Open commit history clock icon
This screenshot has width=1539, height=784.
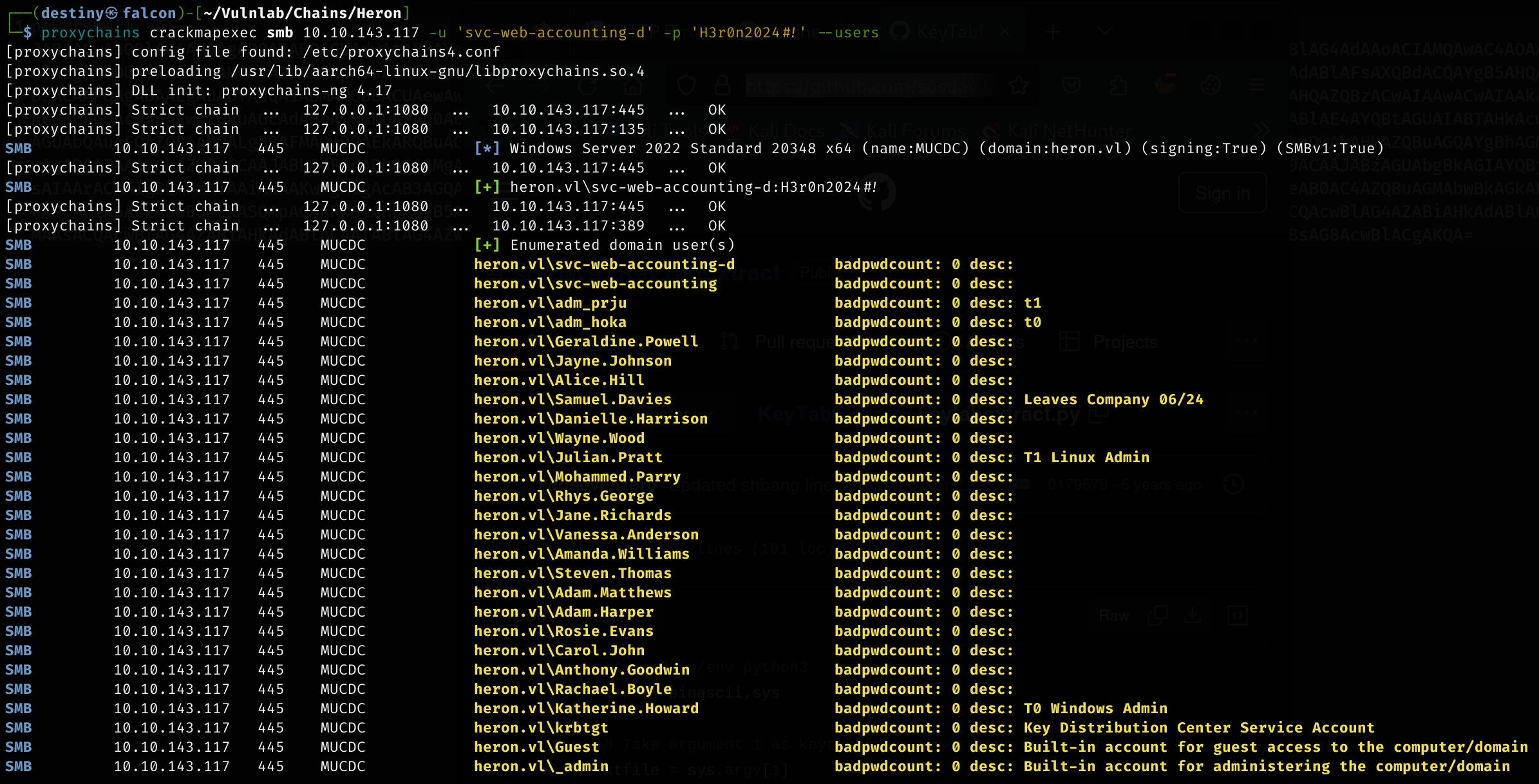(x=1233, y=484)
